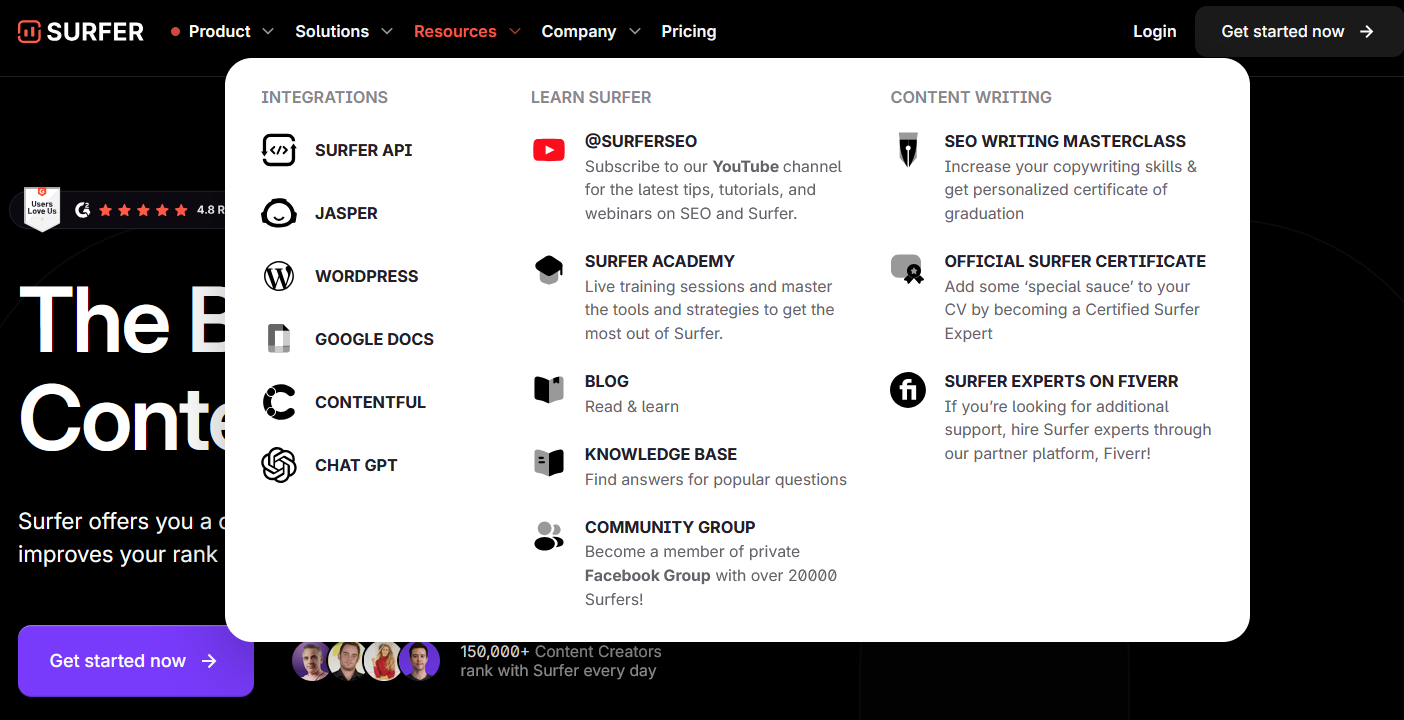Open the SURFER API integration link
Viewport: 1404px width, 720px height.
pos(364,150)
